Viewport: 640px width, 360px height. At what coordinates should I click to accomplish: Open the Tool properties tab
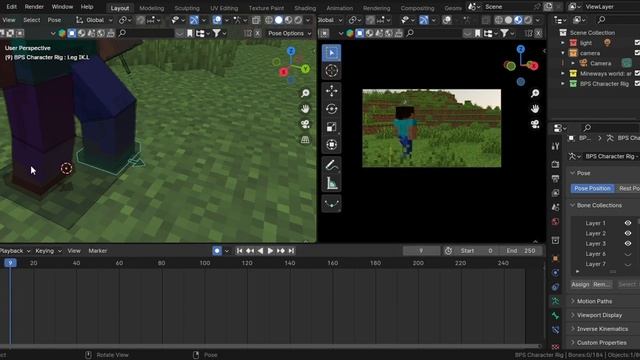pos(556,147)
